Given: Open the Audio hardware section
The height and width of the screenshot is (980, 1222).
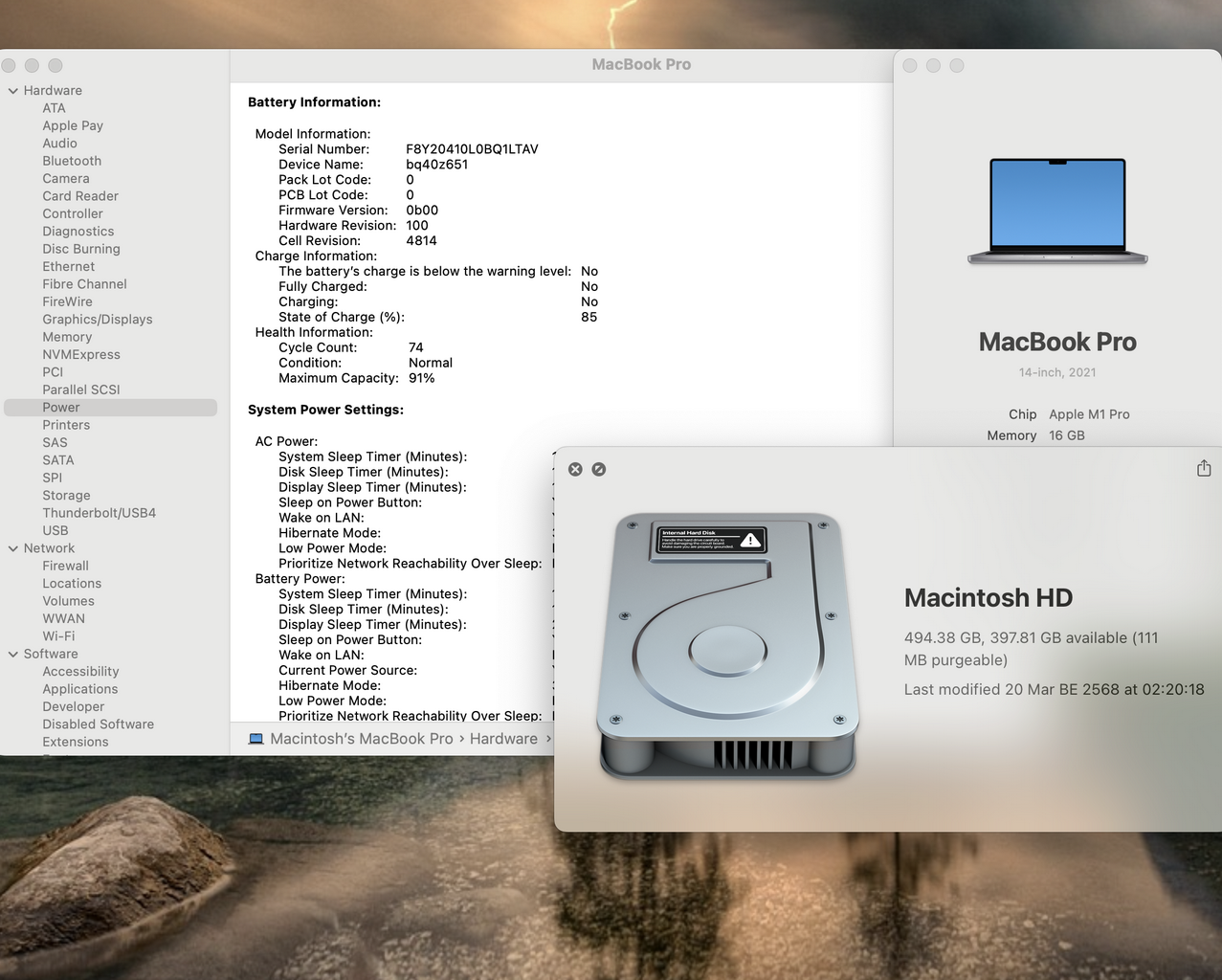Looking at the screenshot, I should coord(59,144).
